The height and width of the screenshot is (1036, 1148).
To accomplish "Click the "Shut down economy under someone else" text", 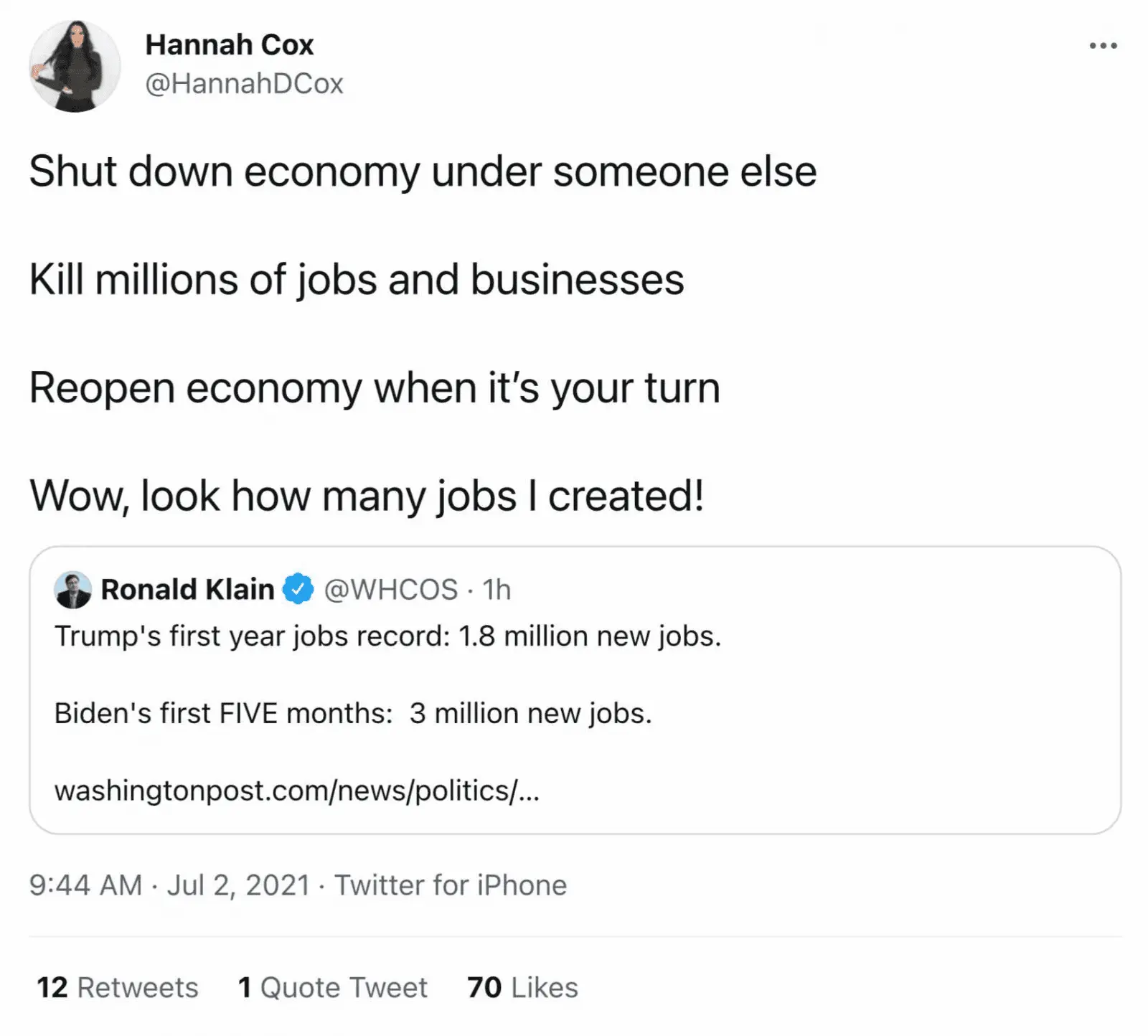I will 423,172.
